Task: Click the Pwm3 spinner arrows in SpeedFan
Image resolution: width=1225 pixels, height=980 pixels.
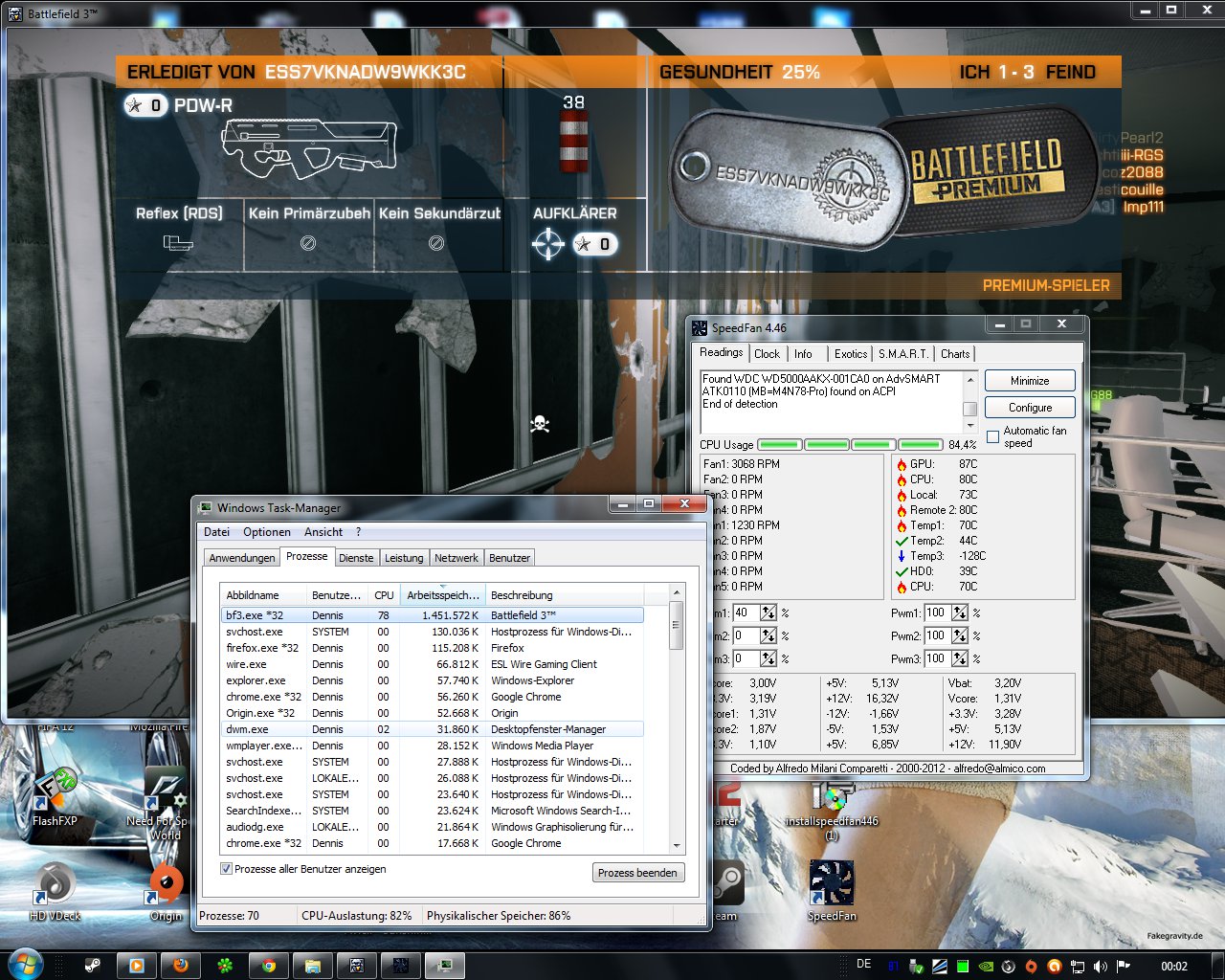Action: click(960, 658)
